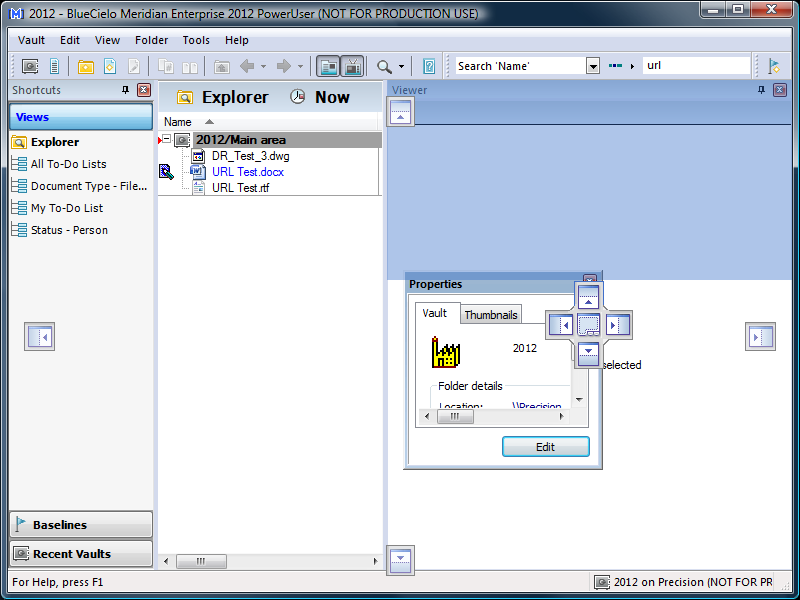Open the Help menu

click(x=237, y=40)
